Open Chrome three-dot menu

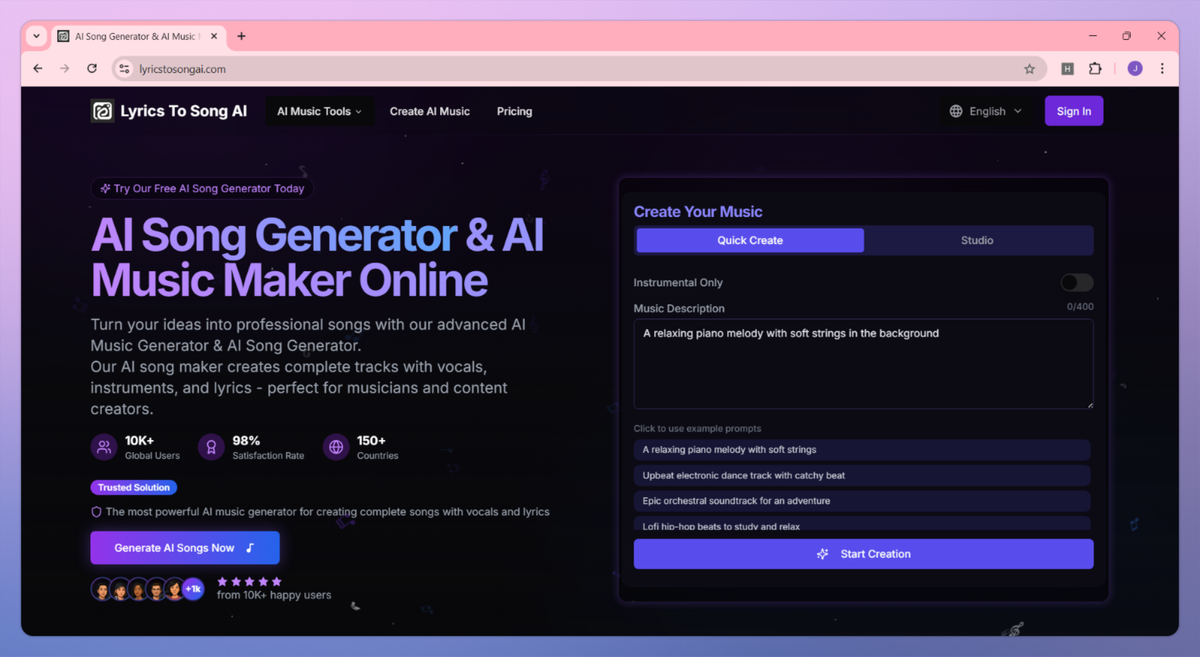click(1162, 69)
